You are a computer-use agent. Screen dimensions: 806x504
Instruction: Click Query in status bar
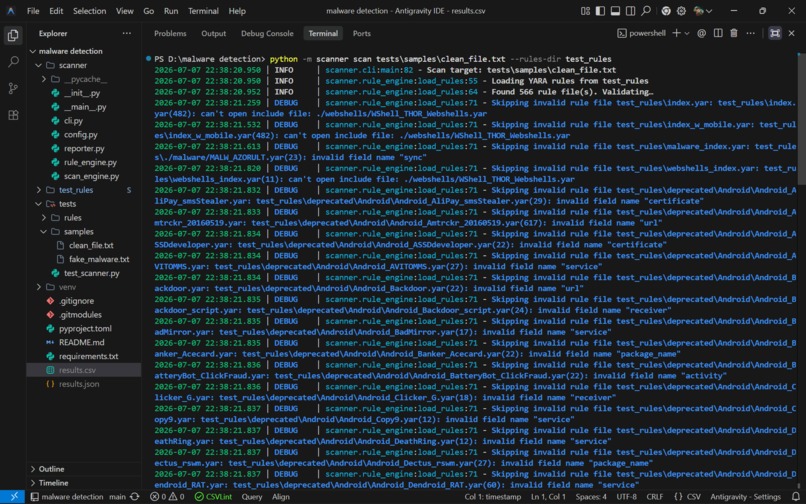(252, 497)
